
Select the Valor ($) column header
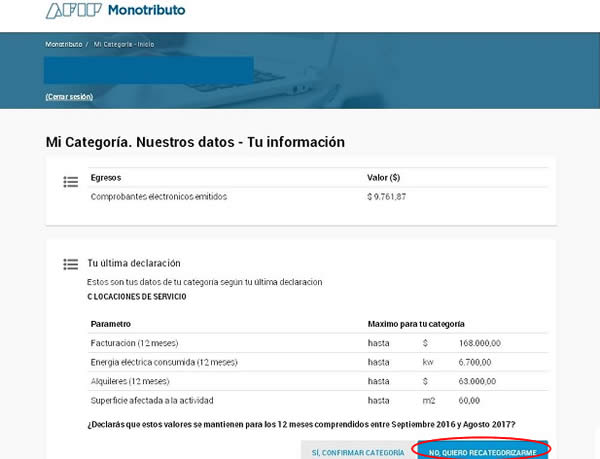pos(383,178)
